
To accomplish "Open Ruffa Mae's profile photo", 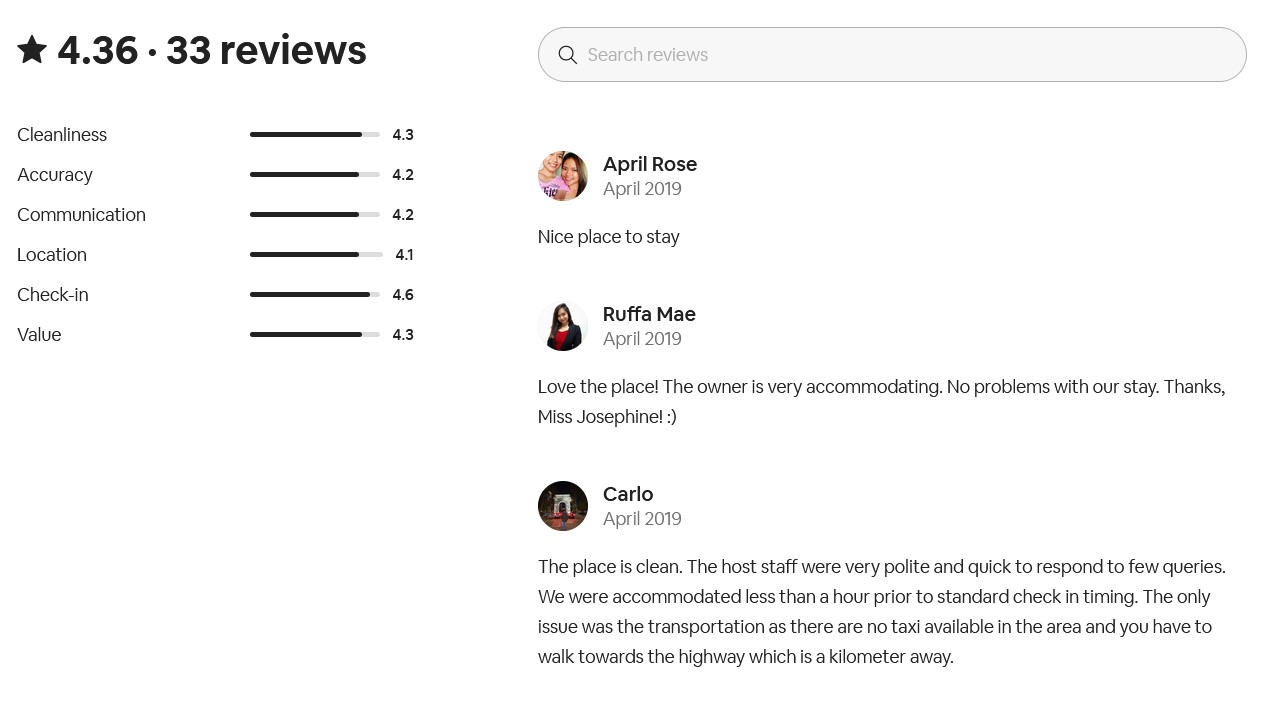I will click(563, 326).
